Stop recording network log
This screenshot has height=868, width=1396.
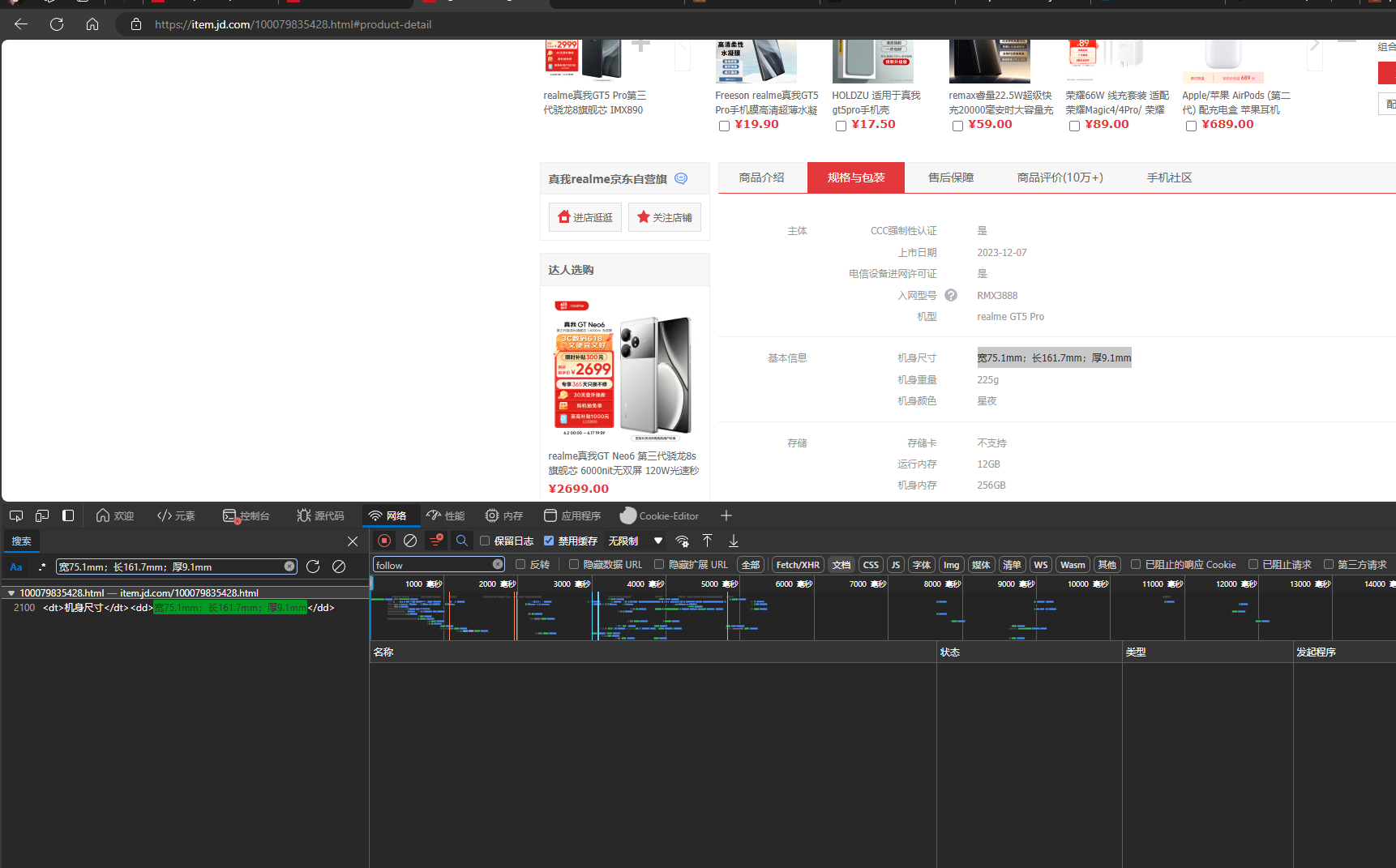coord(384,541)
